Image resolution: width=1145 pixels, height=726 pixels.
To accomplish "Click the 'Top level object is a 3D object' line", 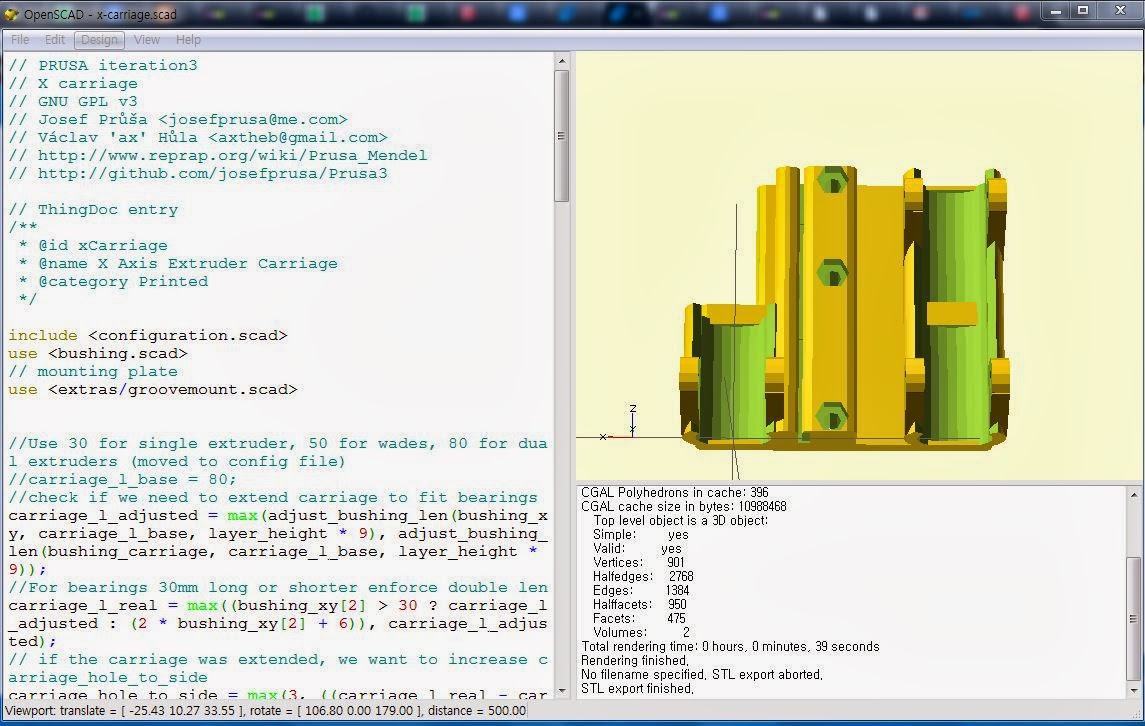I will [x=681, y=520].
